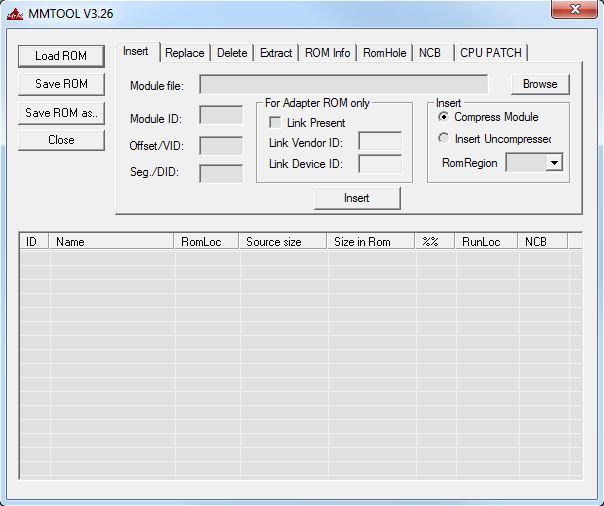Select Insert Uncompressed radio option
The height and width of the screenshot is (506, 604).
tap(443, 138)
